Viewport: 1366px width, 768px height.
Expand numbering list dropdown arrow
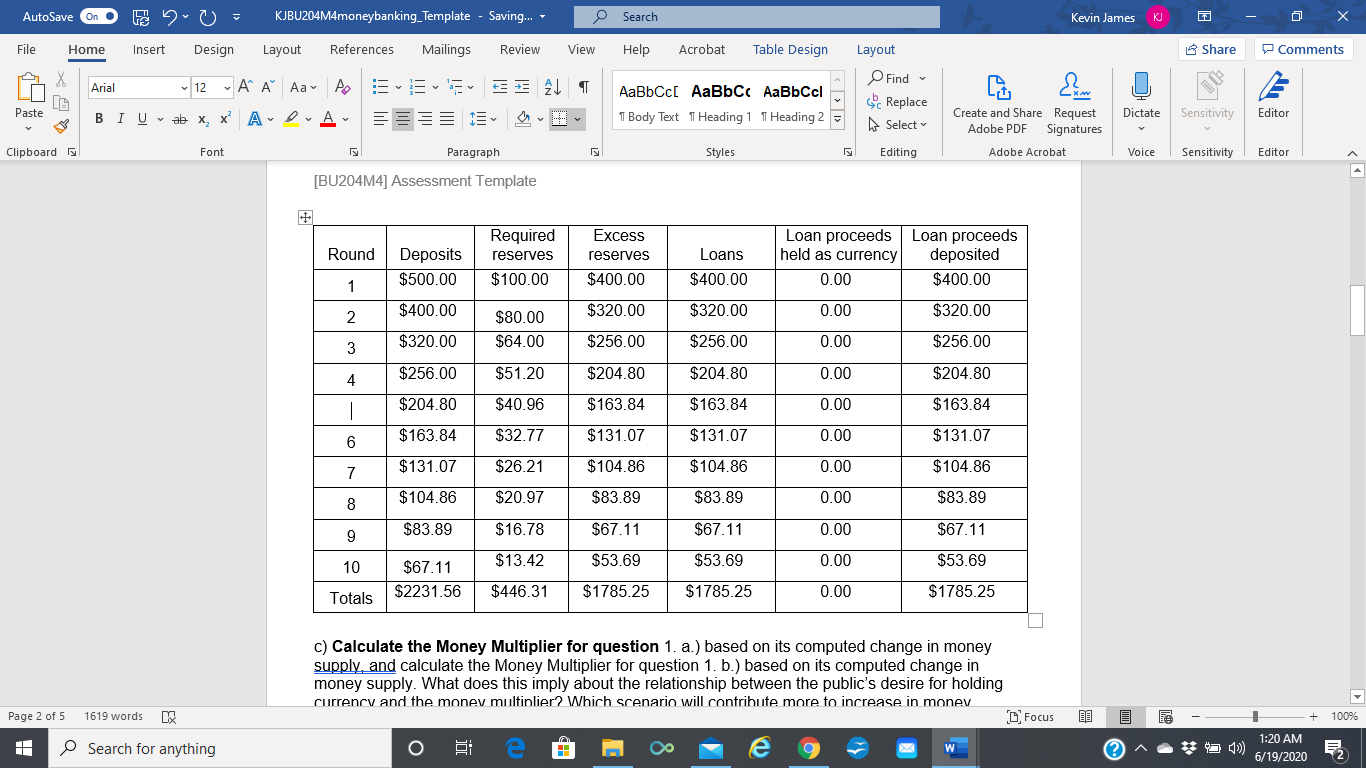point(437,88)
